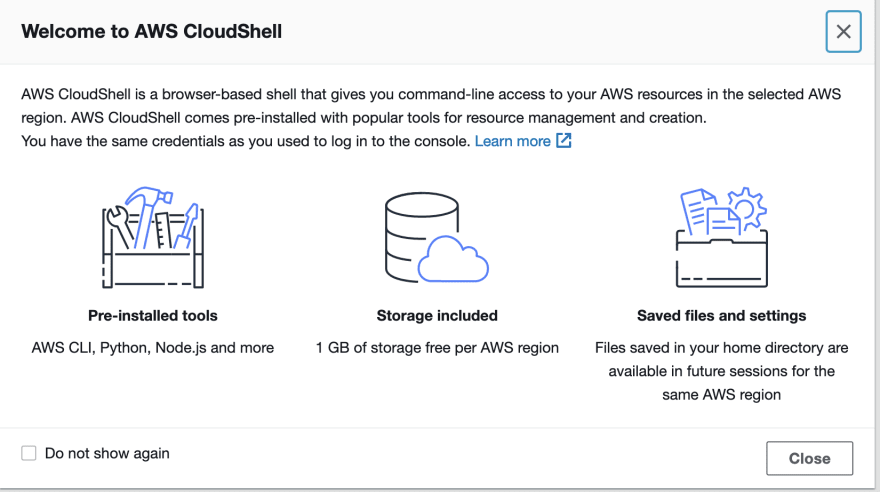Enable the Do not show again checkbox

click(29, 453)
